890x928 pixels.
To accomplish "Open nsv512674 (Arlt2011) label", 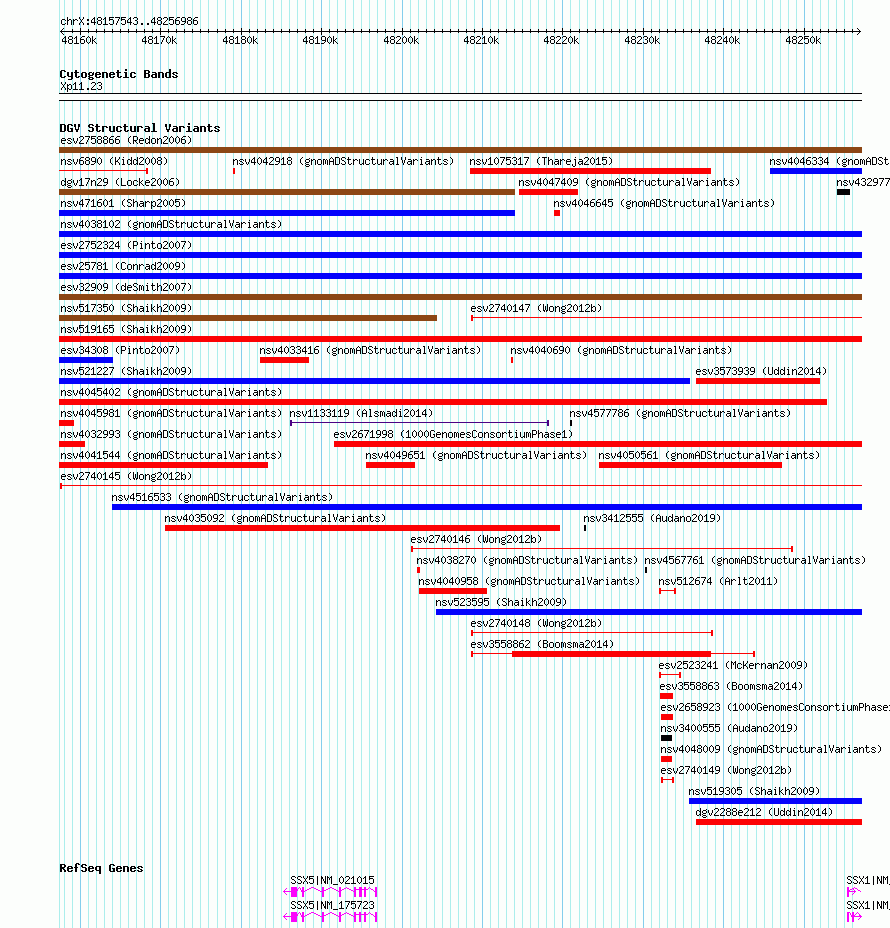I will click(x=718, y=581).
